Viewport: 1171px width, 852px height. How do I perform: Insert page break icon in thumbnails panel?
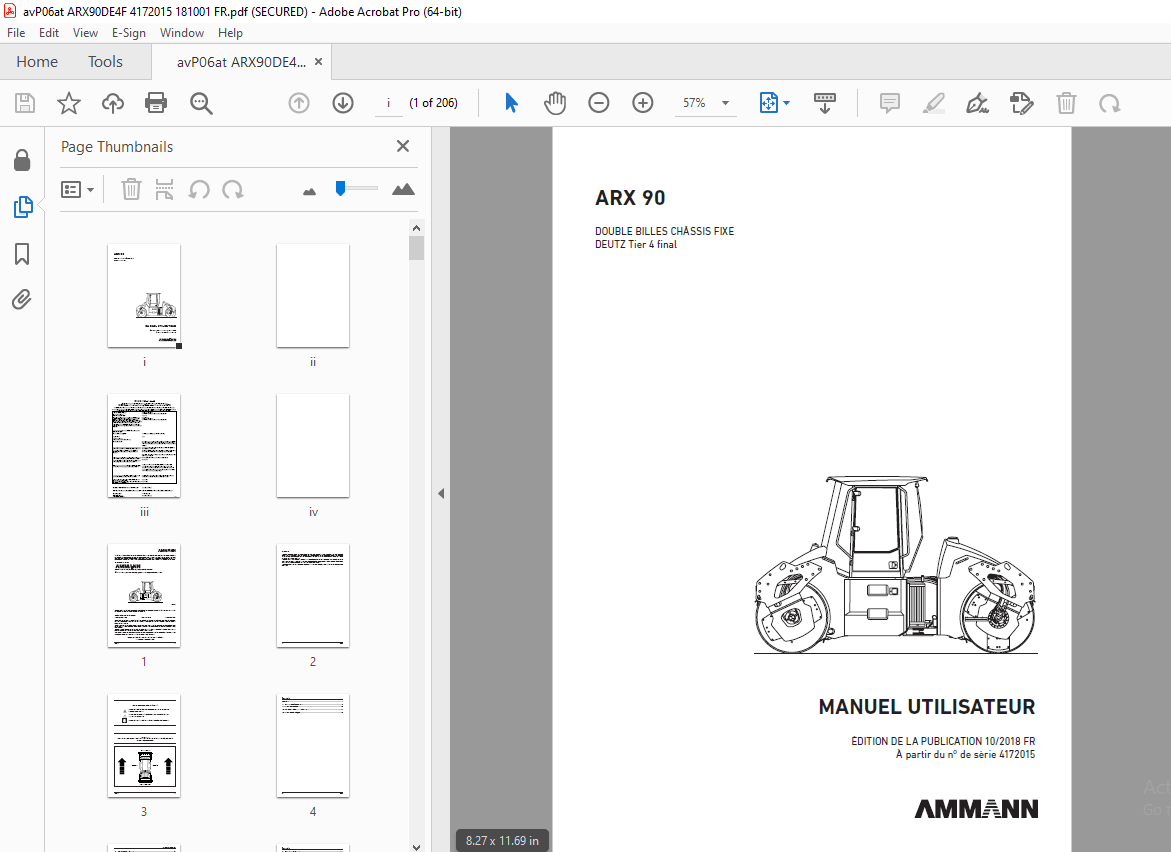click(164, 190)
